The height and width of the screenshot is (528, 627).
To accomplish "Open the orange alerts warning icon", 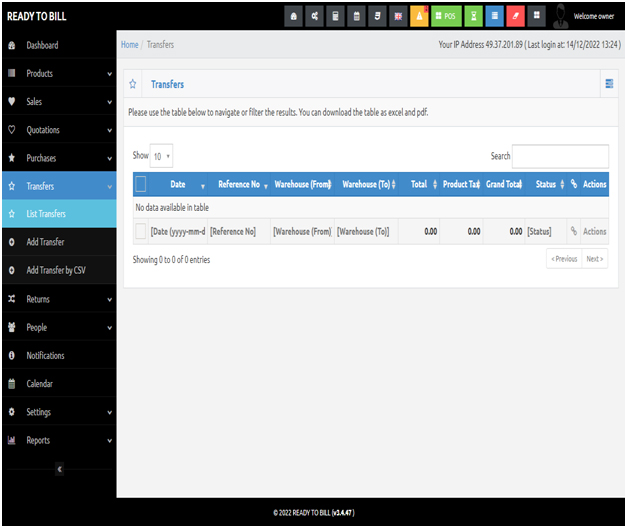I will [x=419, y=16].
